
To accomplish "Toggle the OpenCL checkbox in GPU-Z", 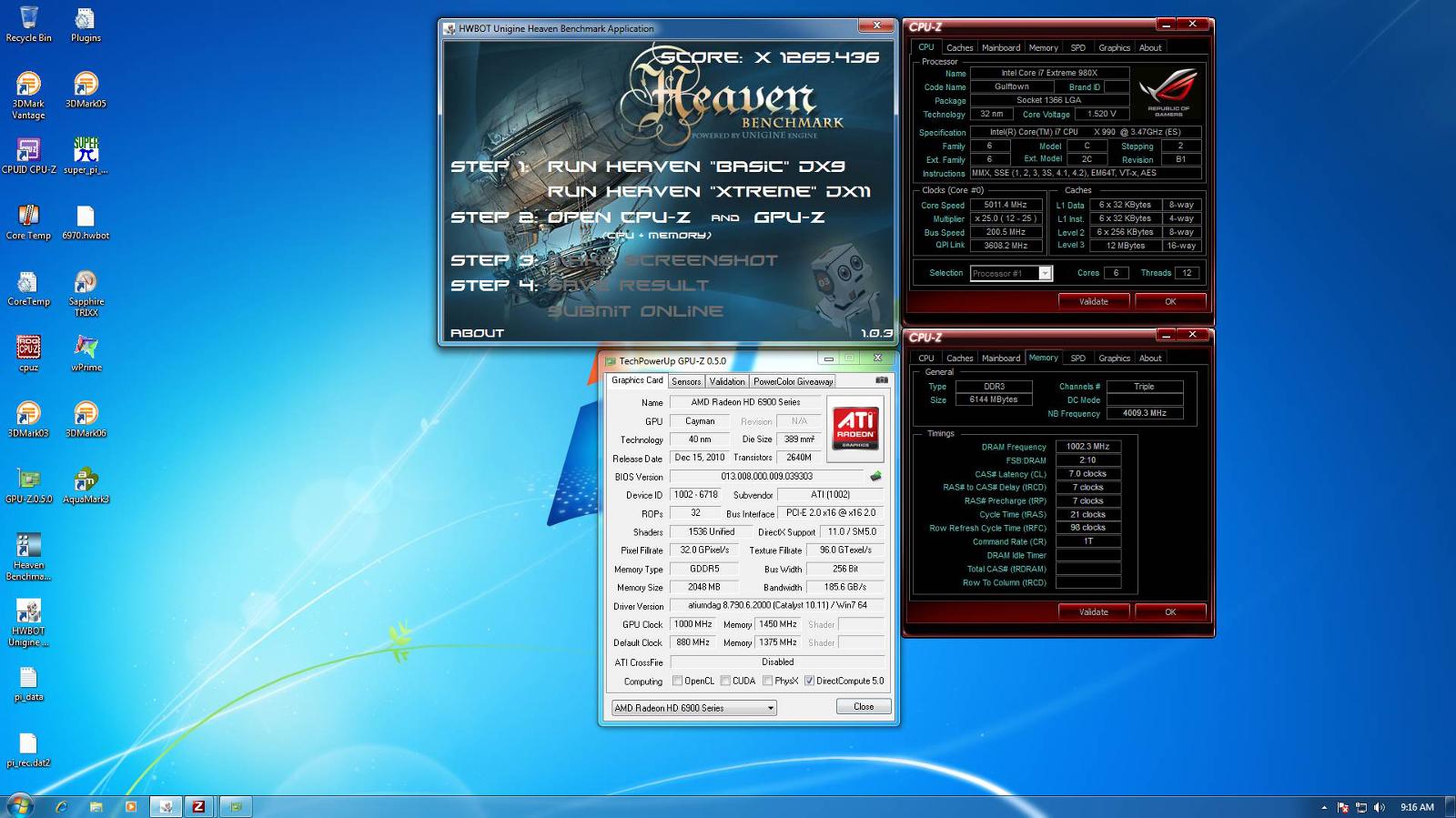I will click(677, 681).
